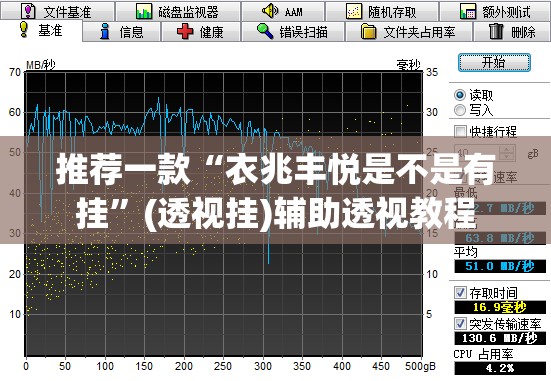Screen dimensions: 551x381
Task: Start the benchmark with 开始 button
Action: (494, 63)
